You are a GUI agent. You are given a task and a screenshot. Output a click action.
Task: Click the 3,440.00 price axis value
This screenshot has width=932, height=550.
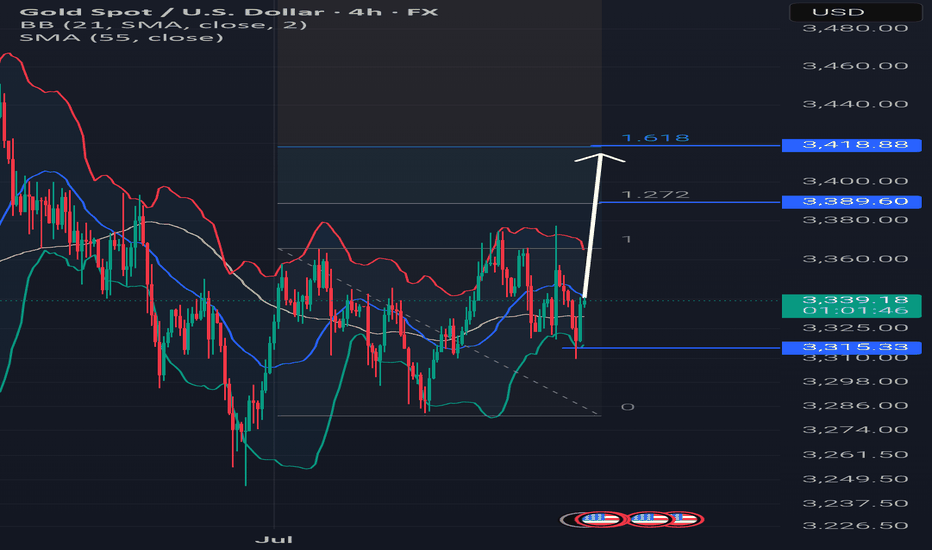[x=855, y=104]
